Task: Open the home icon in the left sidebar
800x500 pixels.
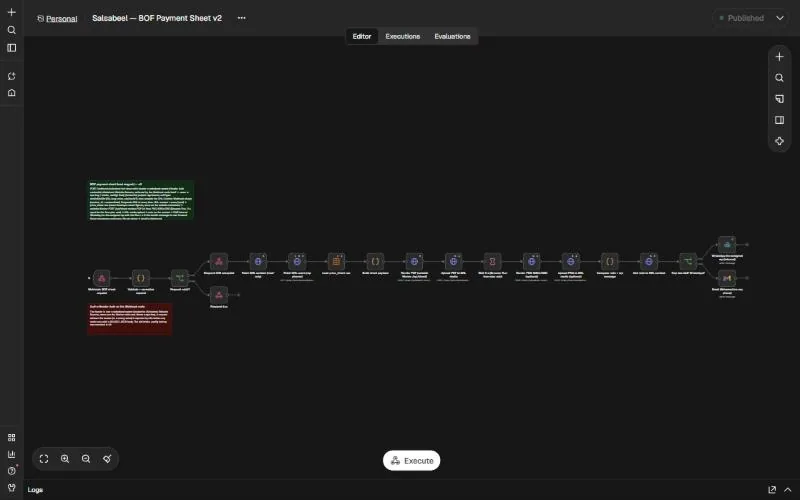Action: [12, 93]
